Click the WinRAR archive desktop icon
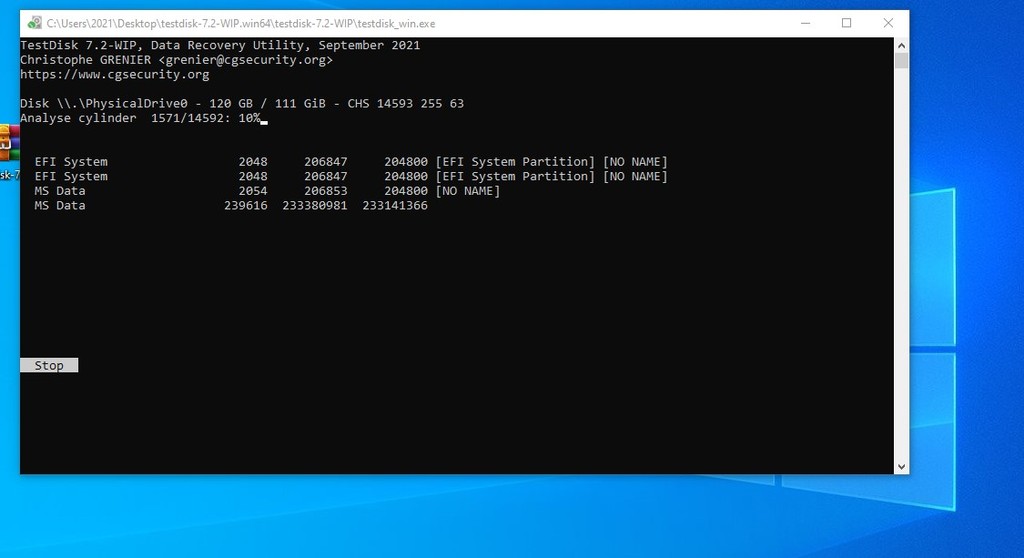Viewport: 1024px width, 558px height. 9,143
